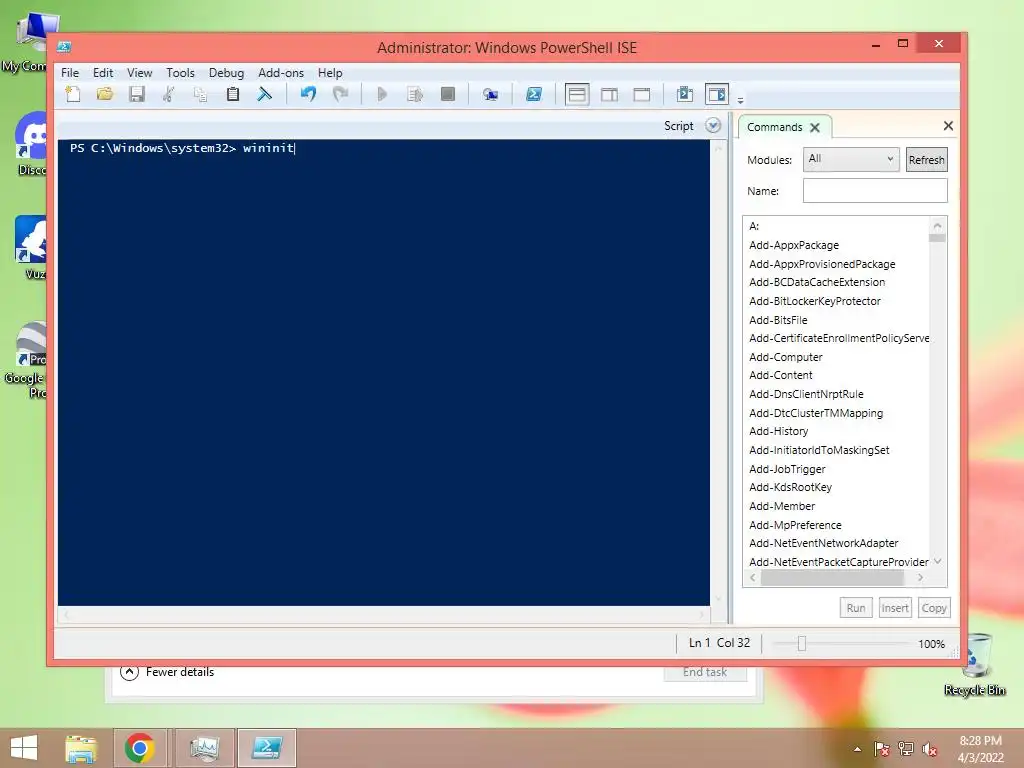Show script pane on the right icon

point(609,95)
